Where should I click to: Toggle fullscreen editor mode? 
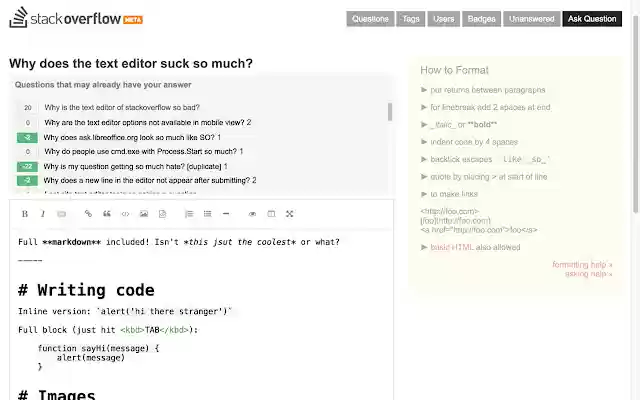pyautogui.click(x=289, y=214)
